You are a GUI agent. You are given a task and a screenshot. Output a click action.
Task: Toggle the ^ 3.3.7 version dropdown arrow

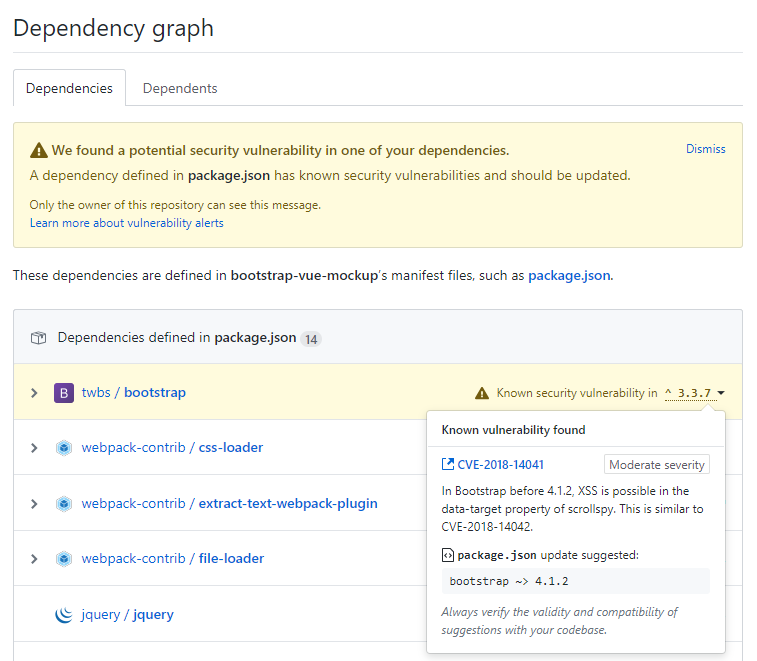[x=721, y=393]
